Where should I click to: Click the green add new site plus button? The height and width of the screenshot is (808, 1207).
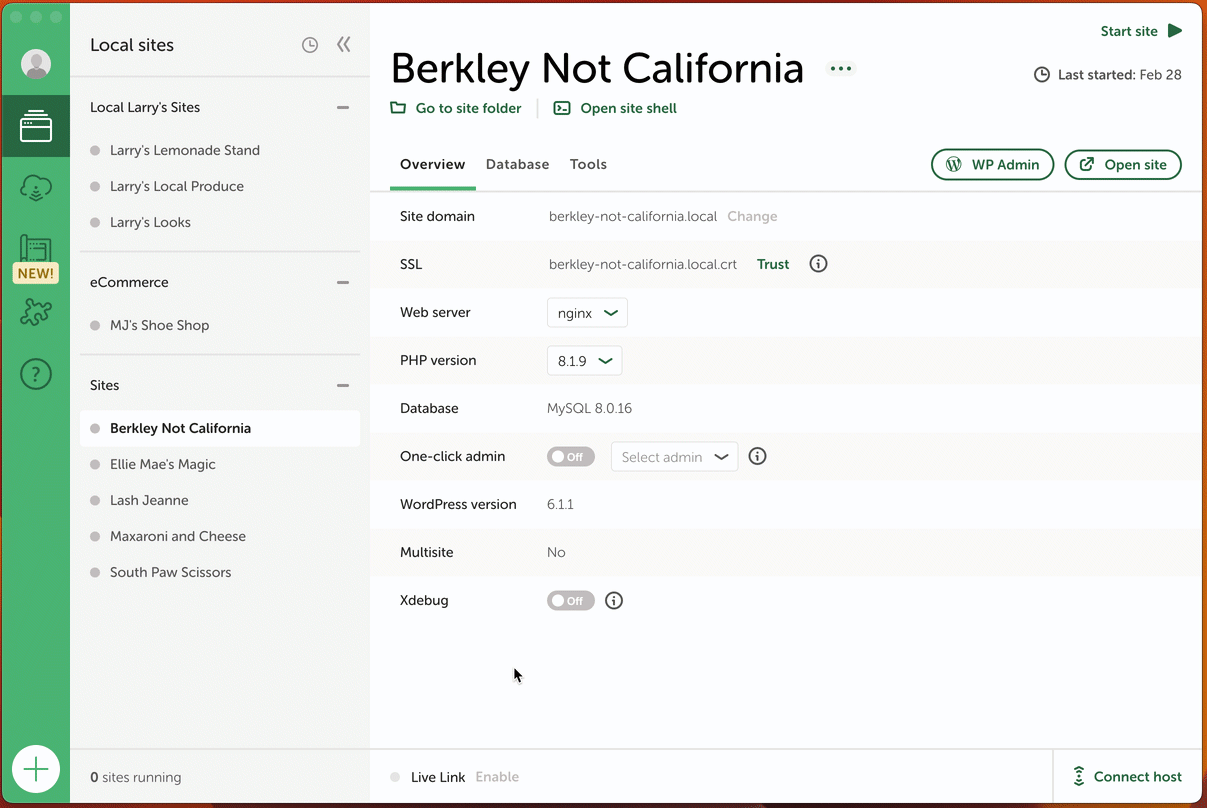[36, 769]
